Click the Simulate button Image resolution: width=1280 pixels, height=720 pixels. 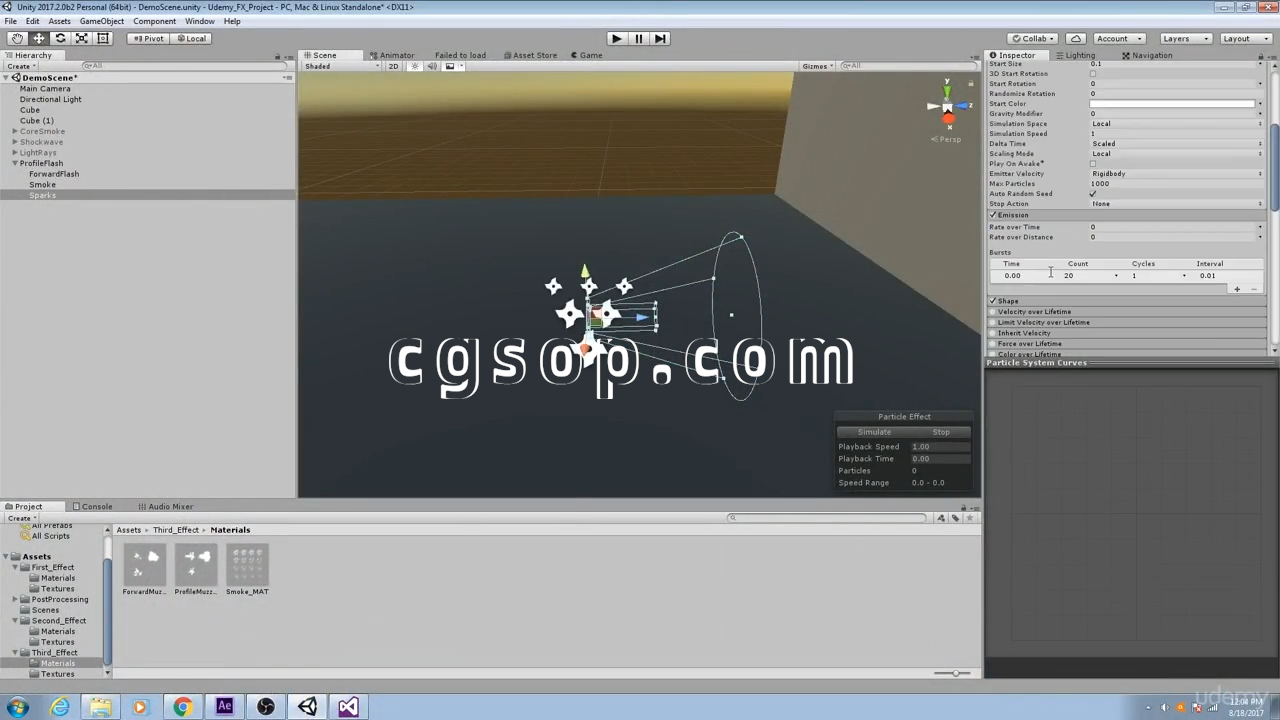[x=874, y=432]
